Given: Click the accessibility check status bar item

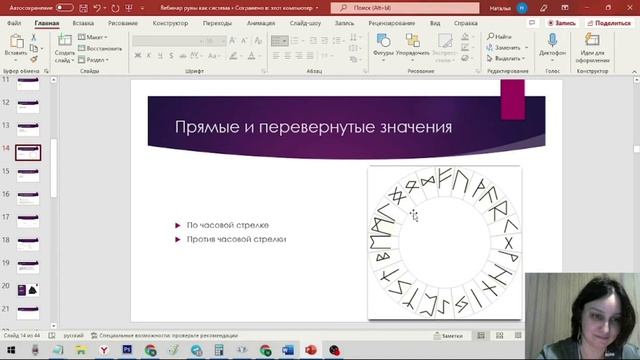Looking at the screenshot, I should 164,336.
